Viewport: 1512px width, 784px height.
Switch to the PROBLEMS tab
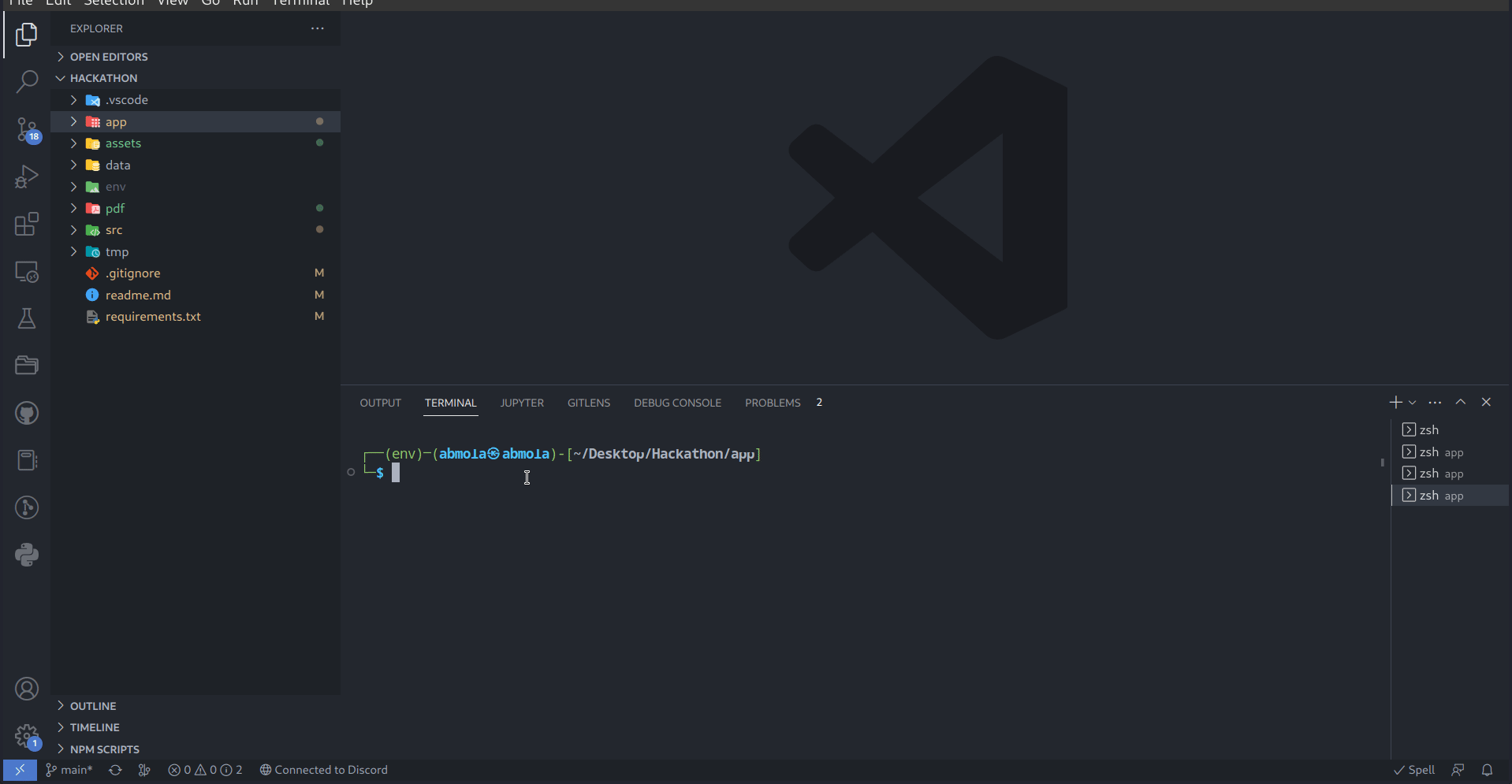point(773,403)
